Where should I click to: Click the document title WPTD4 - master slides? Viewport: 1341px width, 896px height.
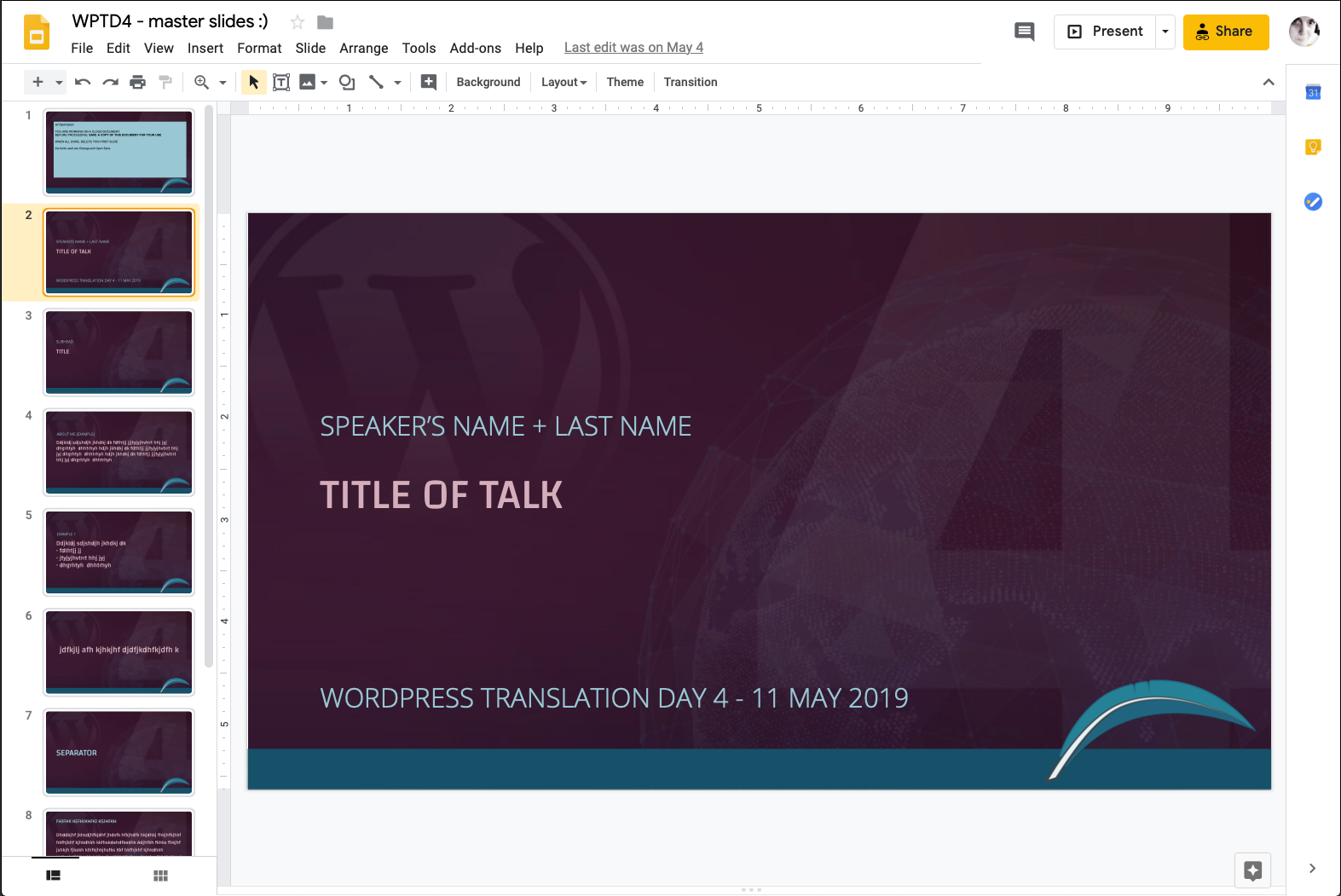click(170, 21)
